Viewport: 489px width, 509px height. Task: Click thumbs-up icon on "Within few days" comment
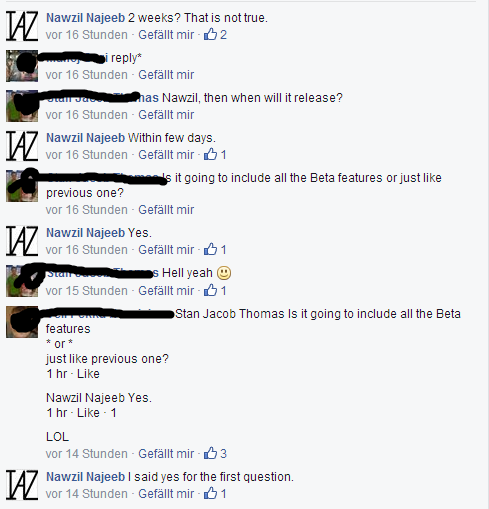point(210,154)
